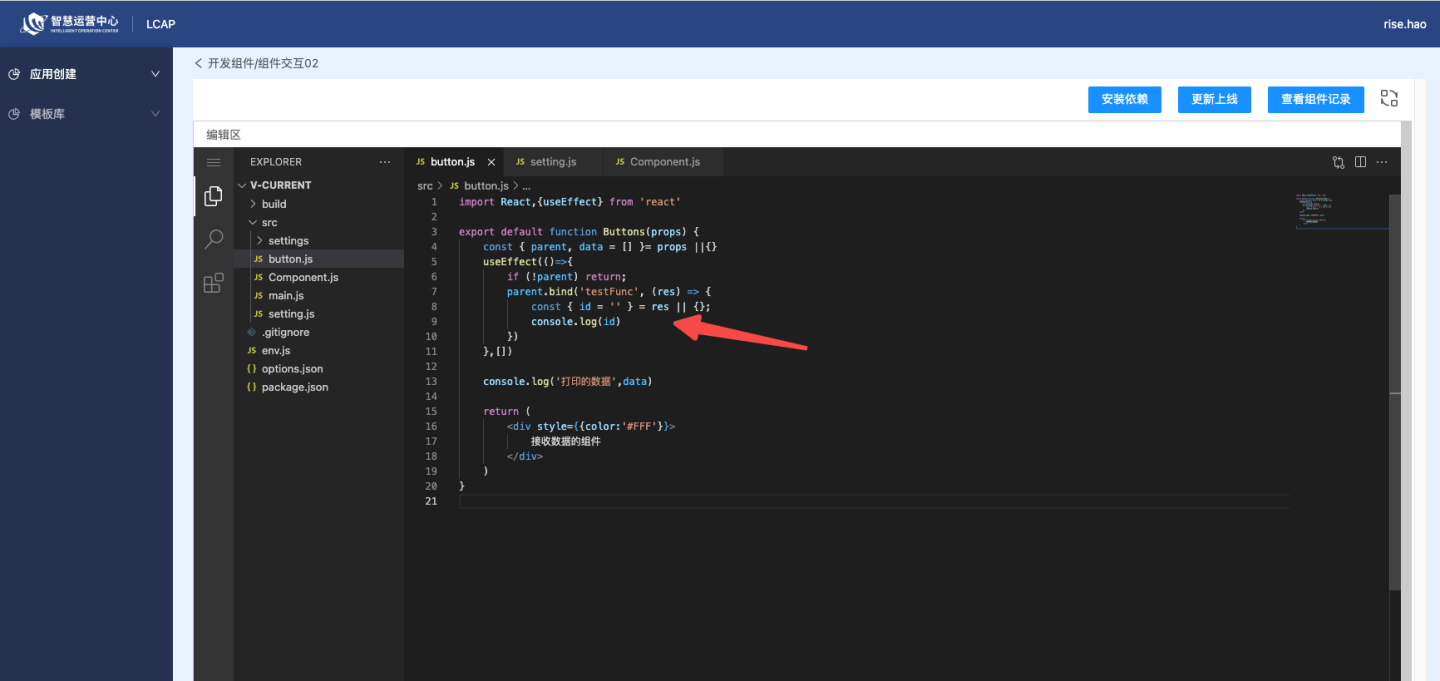Click the parent.bind('testFunc' code line
This screenshot has height=681, width=1440.
click(x=609, y=291)
